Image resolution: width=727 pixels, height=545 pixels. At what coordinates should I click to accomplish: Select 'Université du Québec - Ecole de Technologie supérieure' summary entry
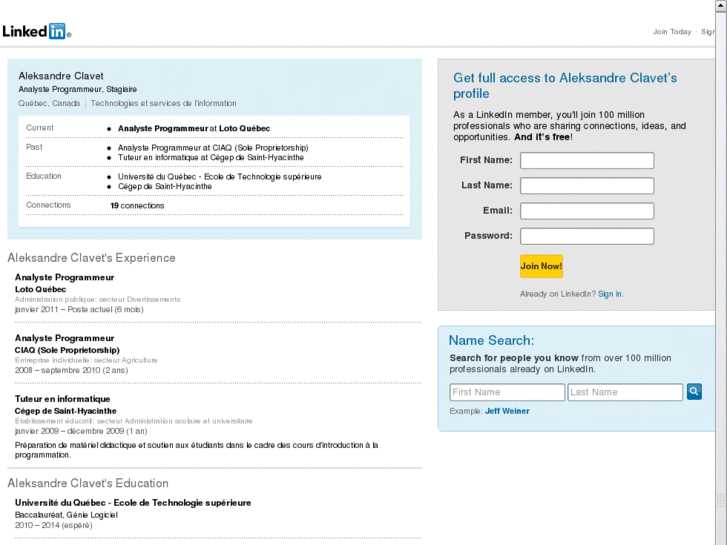pos(219,177)
